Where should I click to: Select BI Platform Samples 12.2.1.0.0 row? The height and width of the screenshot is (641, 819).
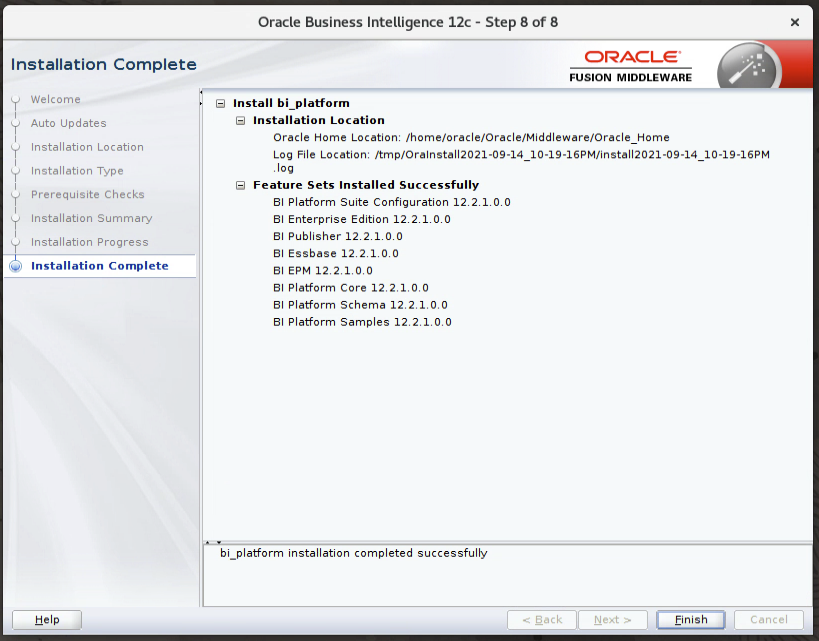pos(362,322)
